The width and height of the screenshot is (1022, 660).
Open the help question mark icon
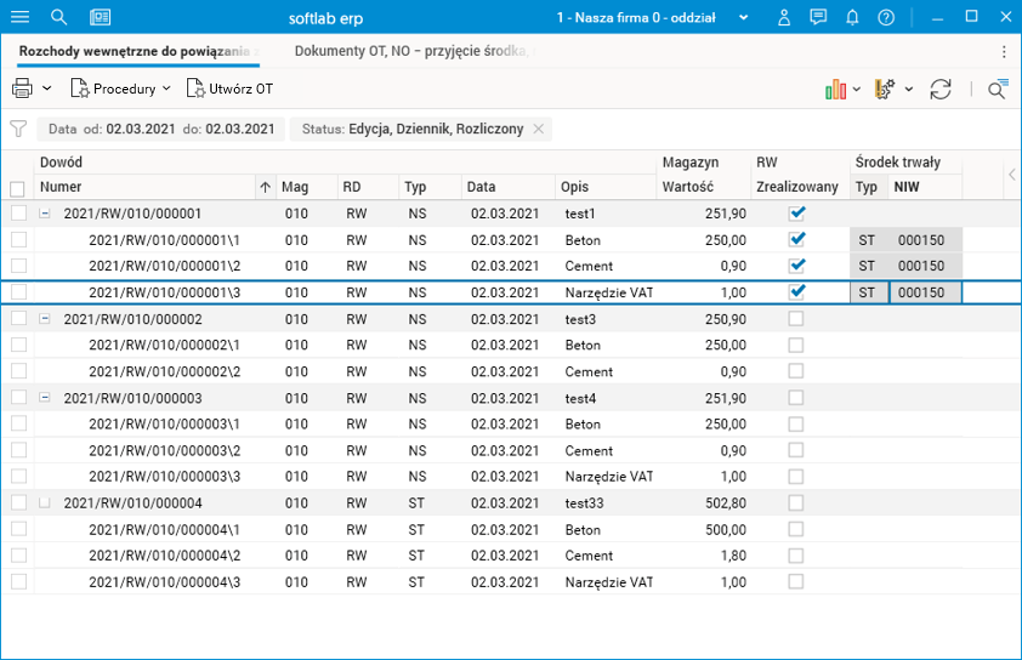(x=886, y=18)
